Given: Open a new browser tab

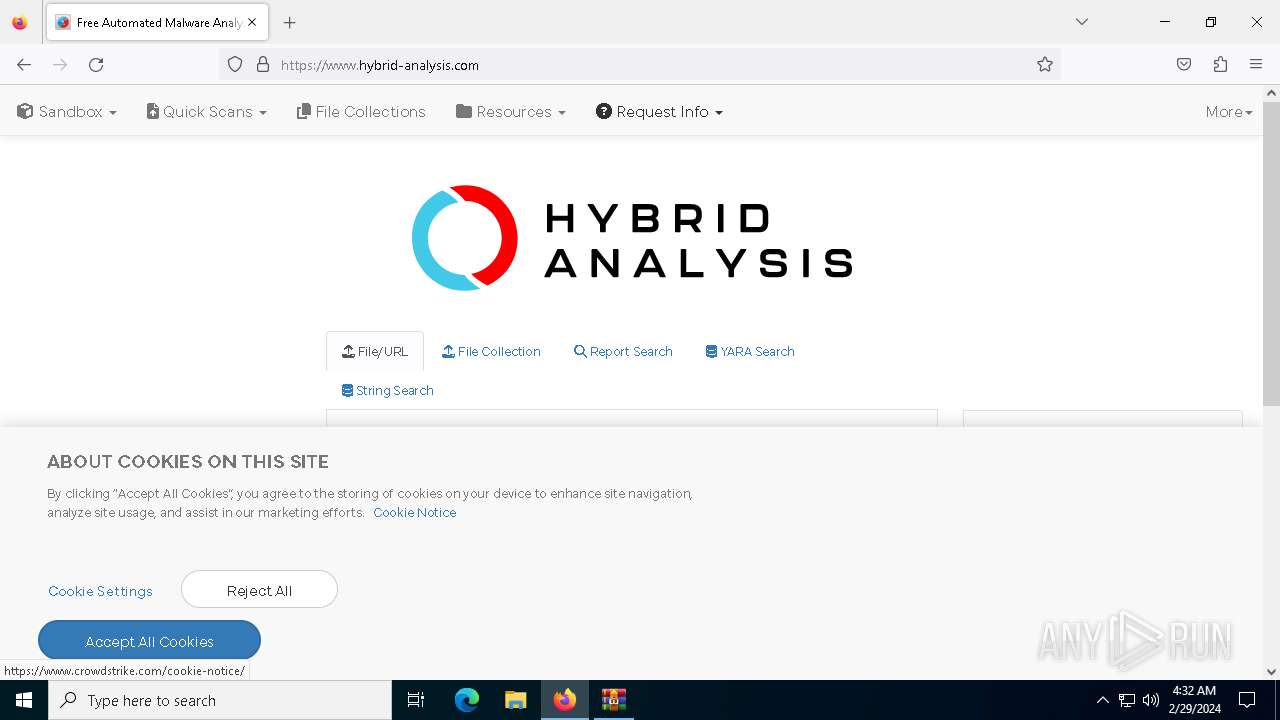Looking at the screenshot, I should (x=290, y=22).
